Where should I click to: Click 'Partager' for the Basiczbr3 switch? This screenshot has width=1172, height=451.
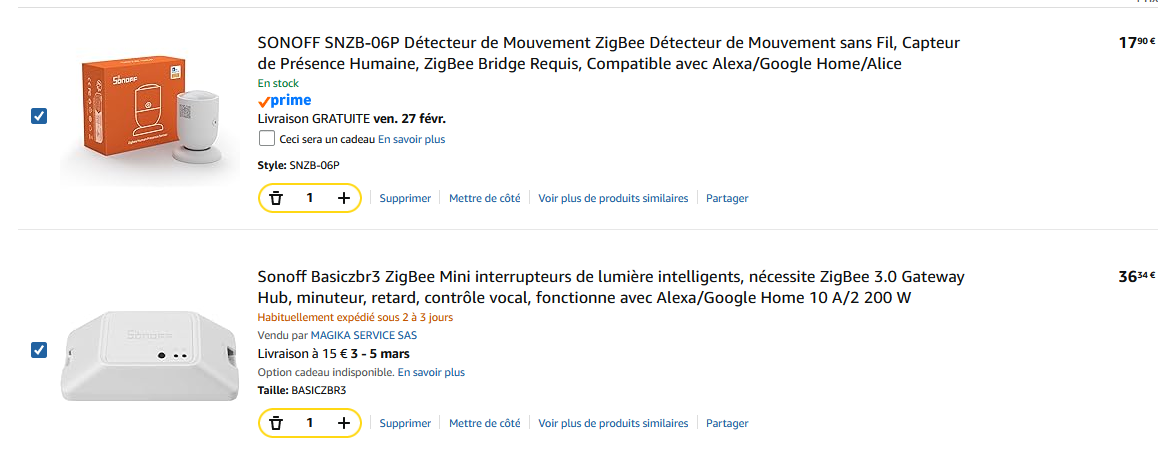727,423
